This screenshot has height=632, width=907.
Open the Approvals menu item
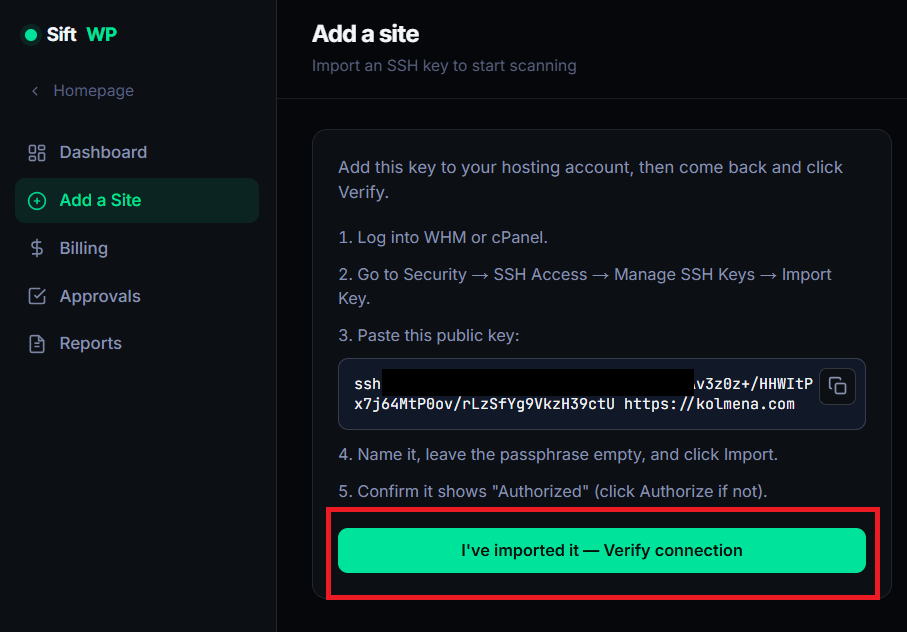pyautogui.click(x=137, y=296)
